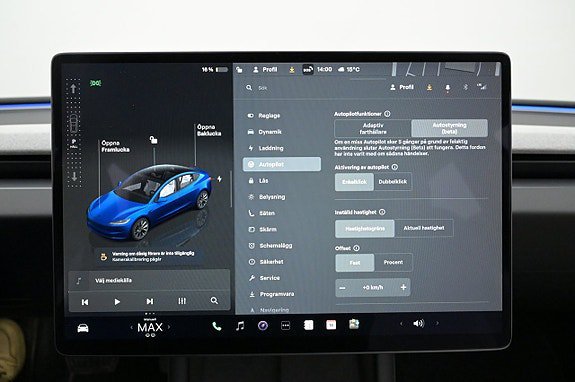Show info for Autopilotfunktioner

(387, 114)
